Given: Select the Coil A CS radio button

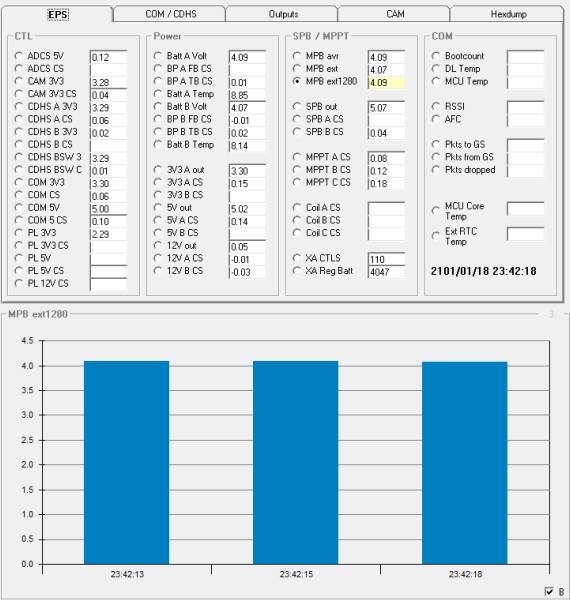Looking at the screenshot, I should 296,207.
